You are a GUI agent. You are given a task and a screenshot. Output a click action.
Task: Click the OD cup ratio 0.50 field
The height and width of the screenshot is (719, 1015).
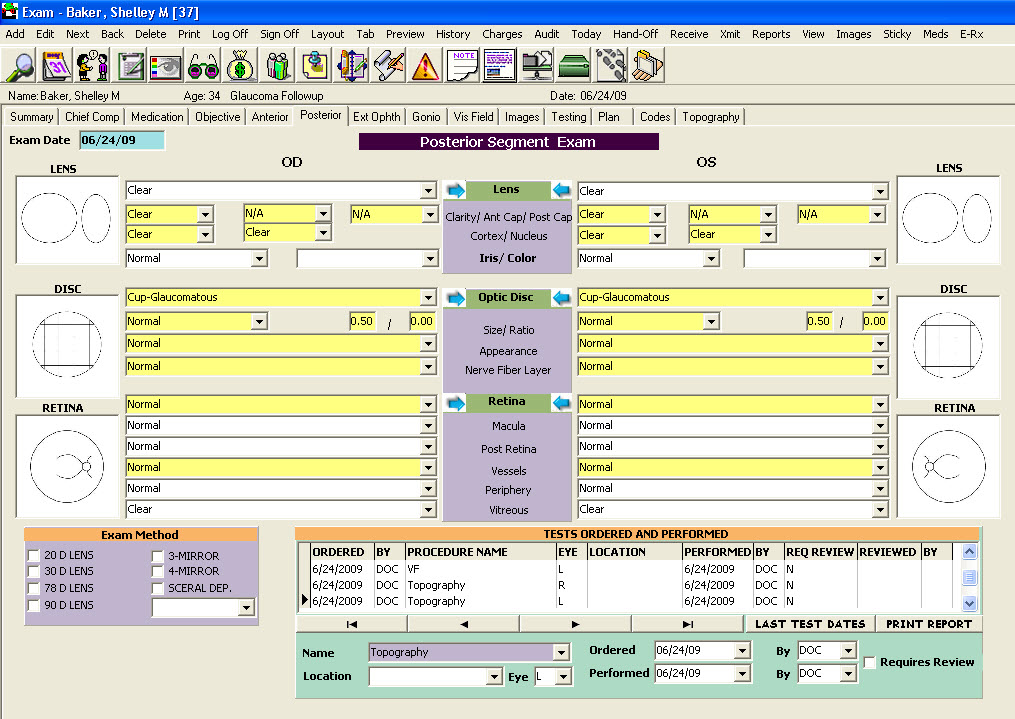pos(362,321)
